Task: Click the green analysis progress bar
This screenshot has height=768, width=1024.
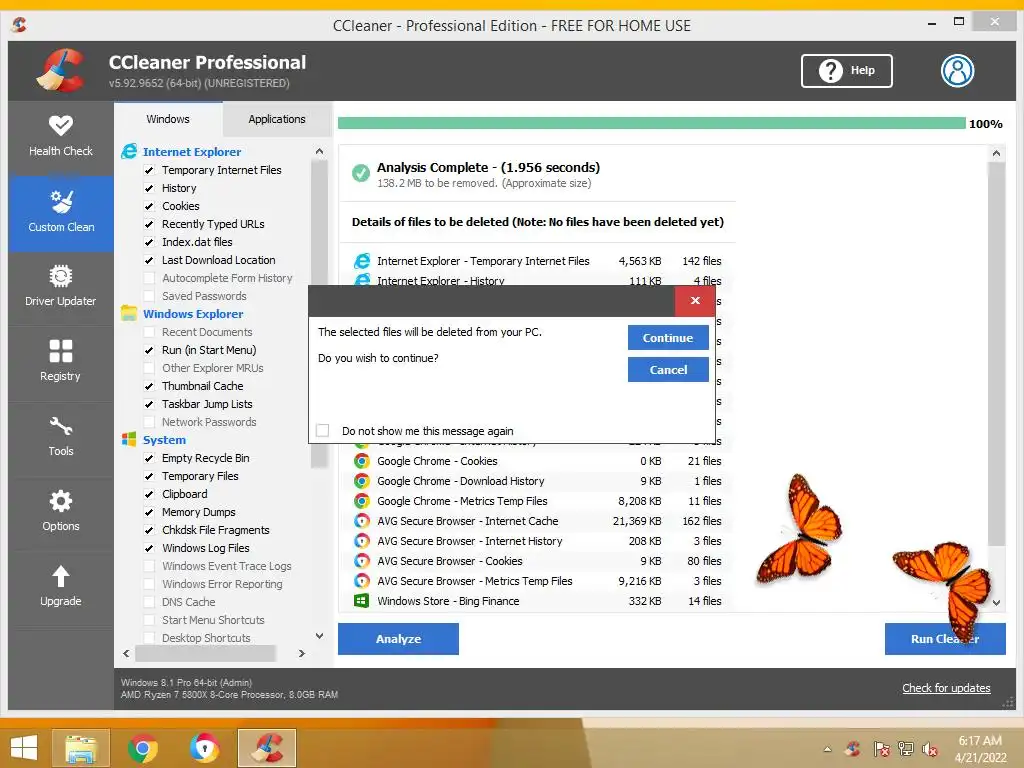Action: pyautogui.click(x=651, y=123)
